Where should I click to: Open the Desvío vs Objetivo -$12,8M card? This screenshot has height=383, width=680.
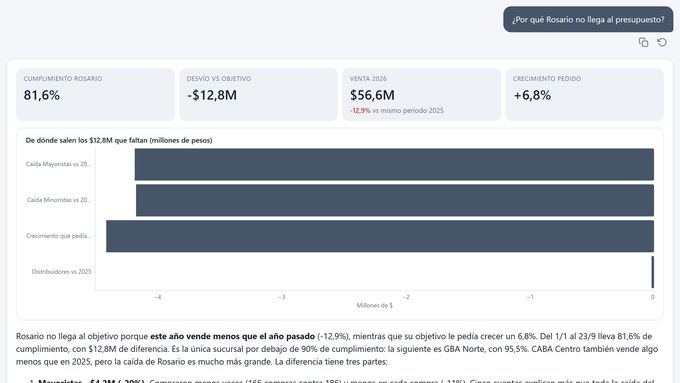(258, 95)
